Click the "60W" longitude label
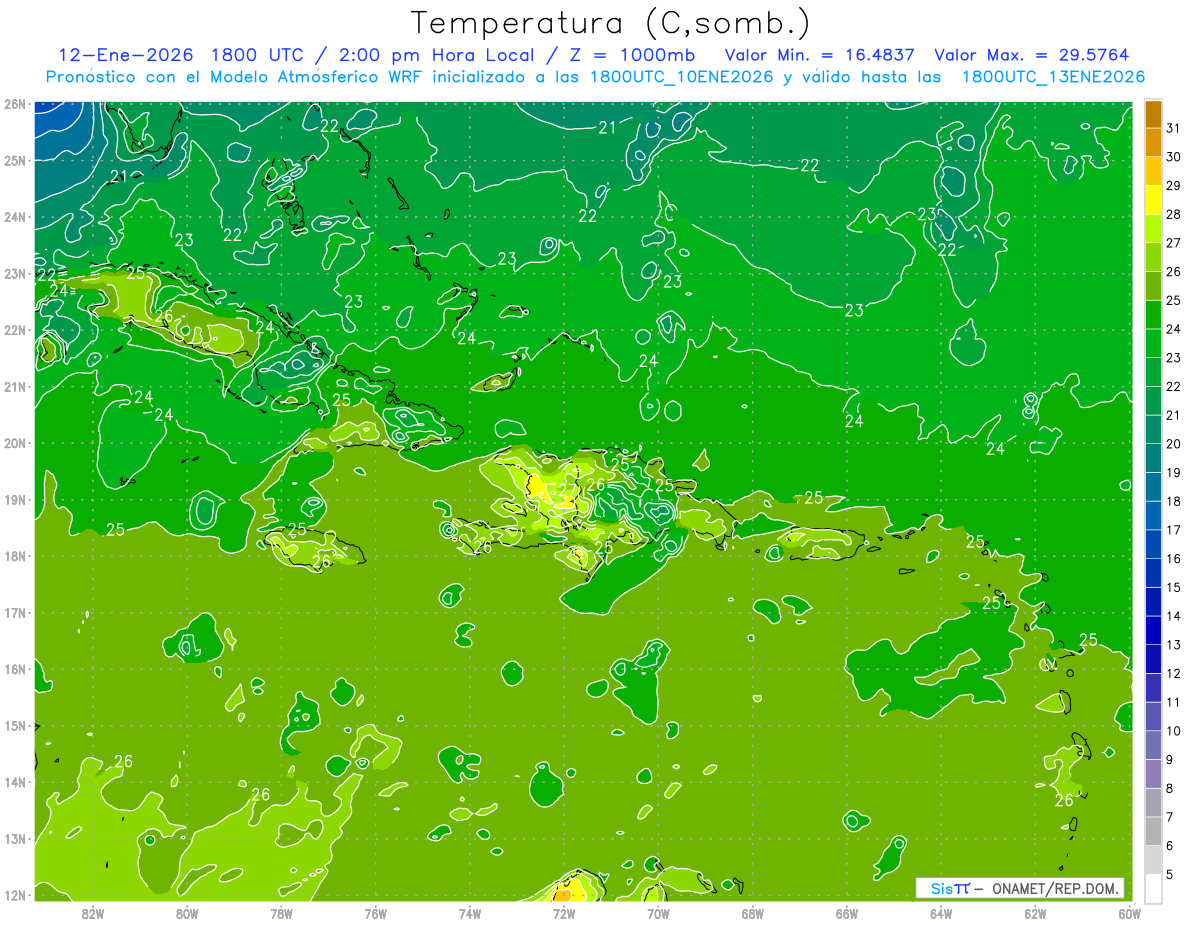This screenshot has width=1200, height=927. pyautogui.click(x=1130, y=912)
